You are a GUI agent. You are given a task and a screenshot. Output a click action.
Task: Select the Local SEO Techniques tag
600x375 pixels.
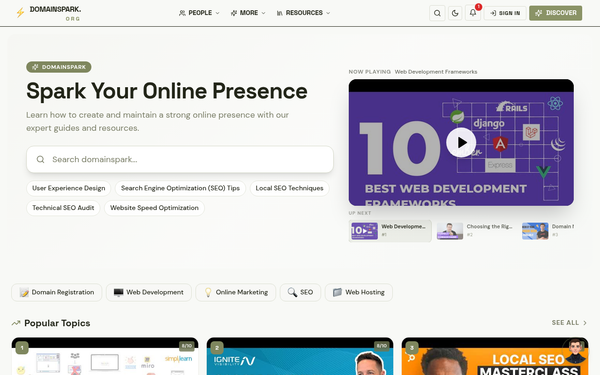tap(289, 188)
